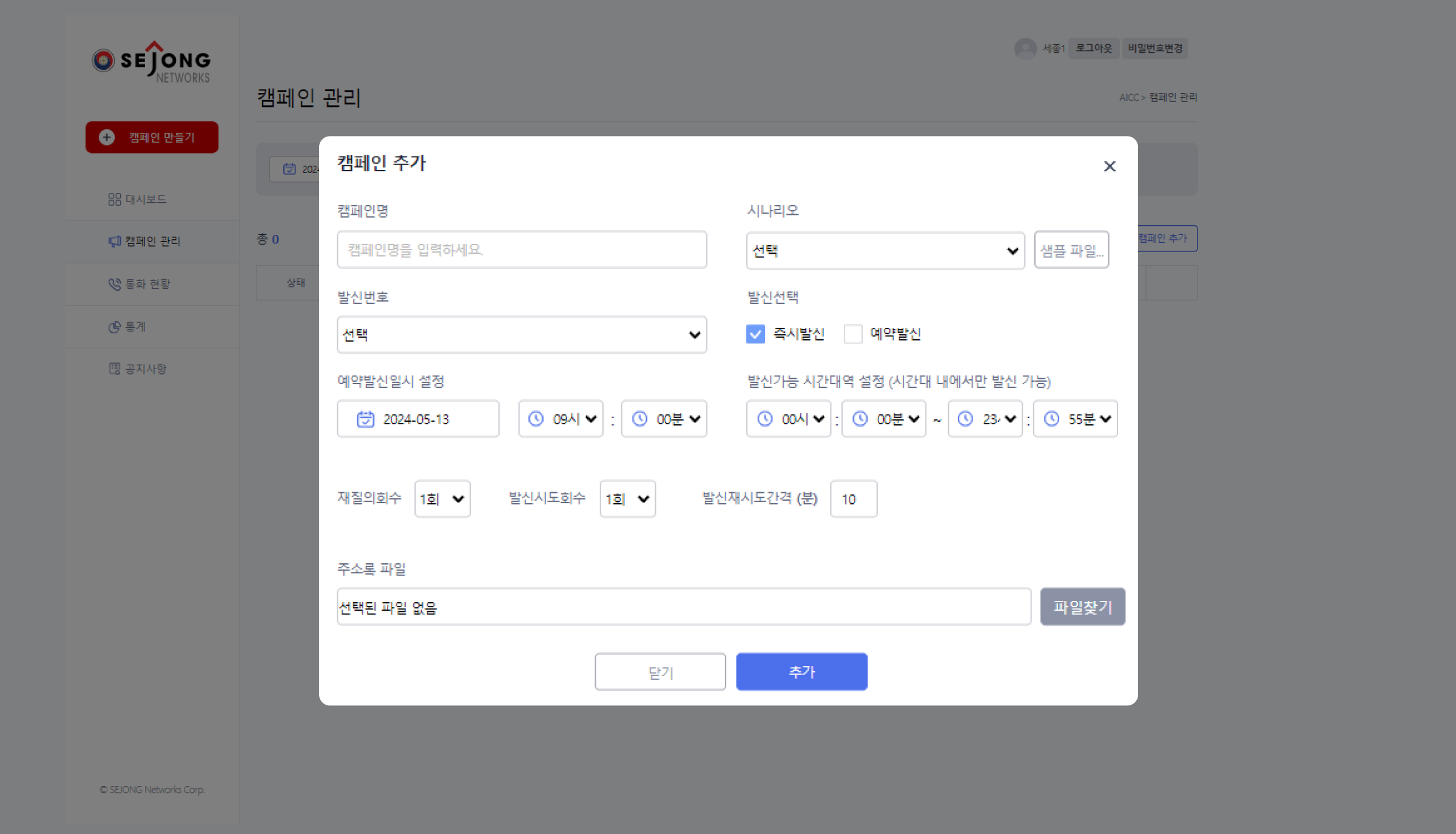The height and width of the screenshot is (834, 1456).
Task: Click the clock icon beside 55분 minute
Action: [x=1051, y=419]
